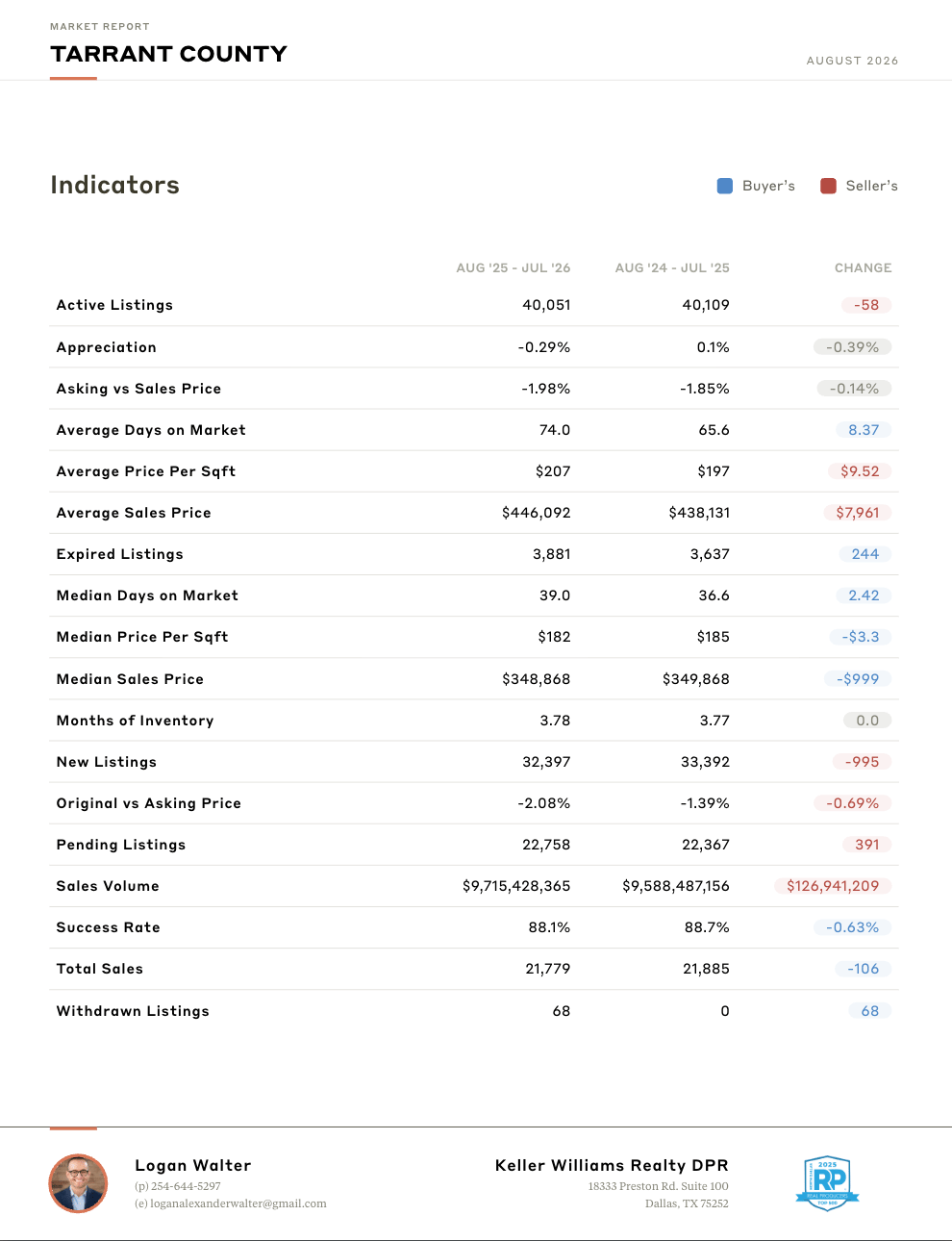Click the Median Sales Price -$999 badge
Screen dimensions: 952x1241
click(x=858, y=679)
